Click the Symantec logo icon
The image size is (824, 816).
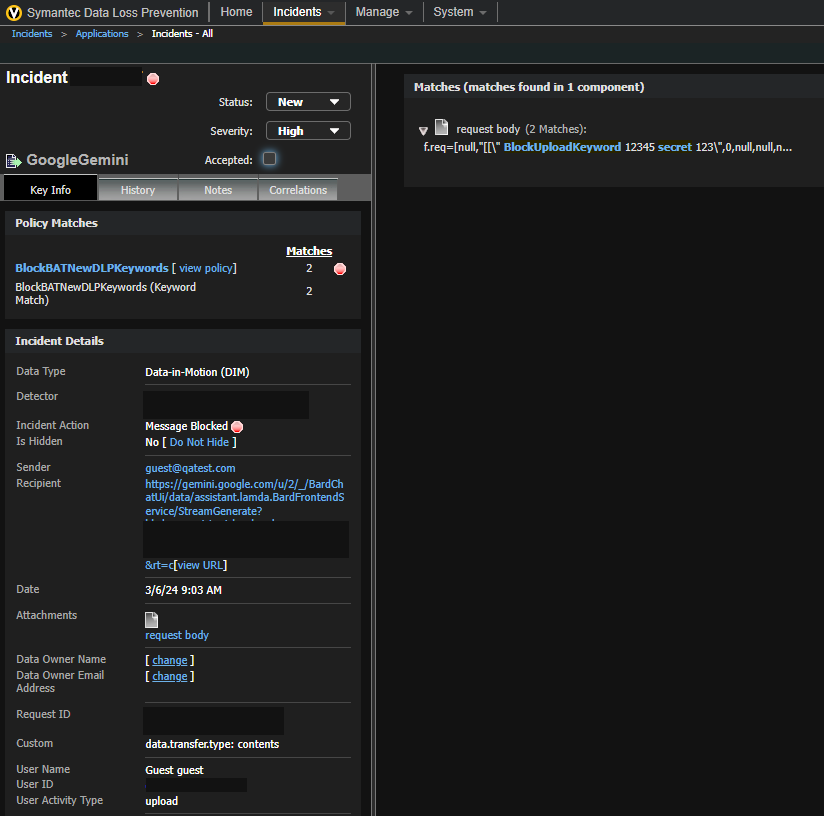pyautogui.click(x=14, y=12)
